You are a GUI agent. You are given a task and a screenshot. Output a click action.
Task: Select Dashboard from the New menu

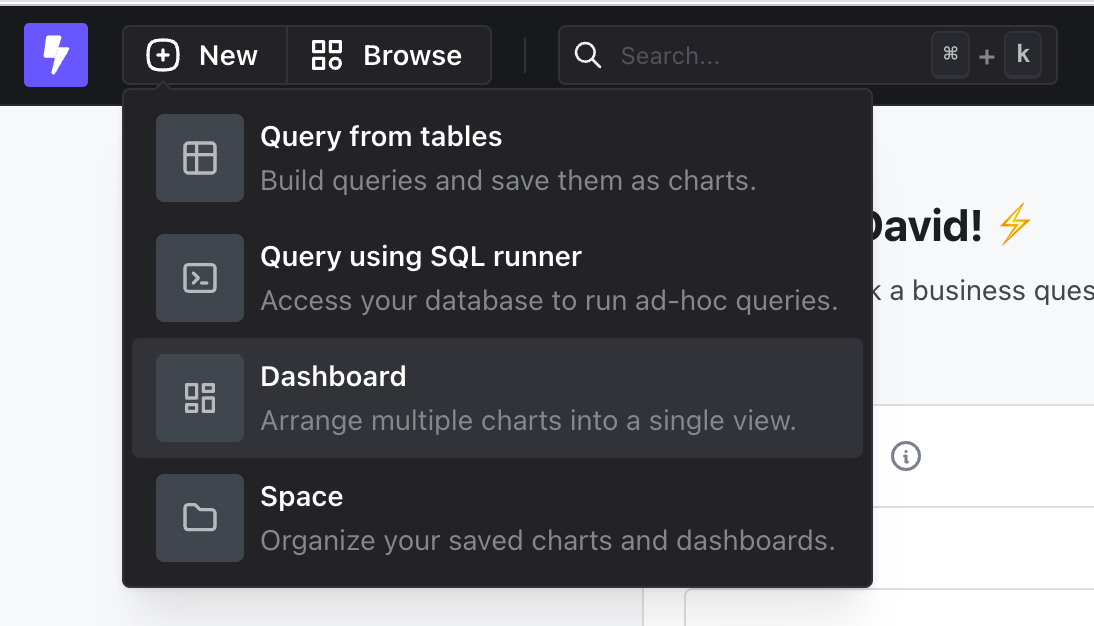[x=333, y=377]
